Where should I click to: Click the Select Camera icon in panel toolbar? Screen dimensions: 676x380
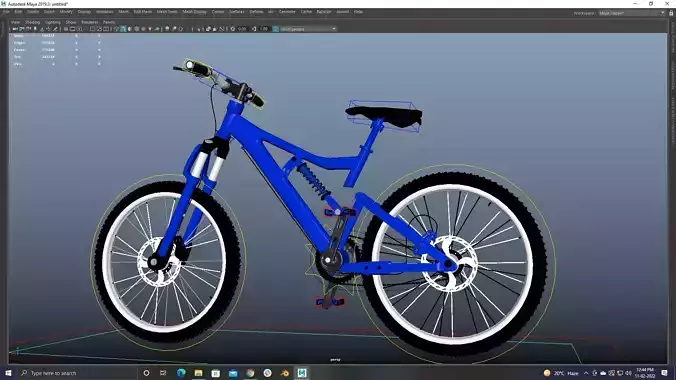[x=15, y=29]
